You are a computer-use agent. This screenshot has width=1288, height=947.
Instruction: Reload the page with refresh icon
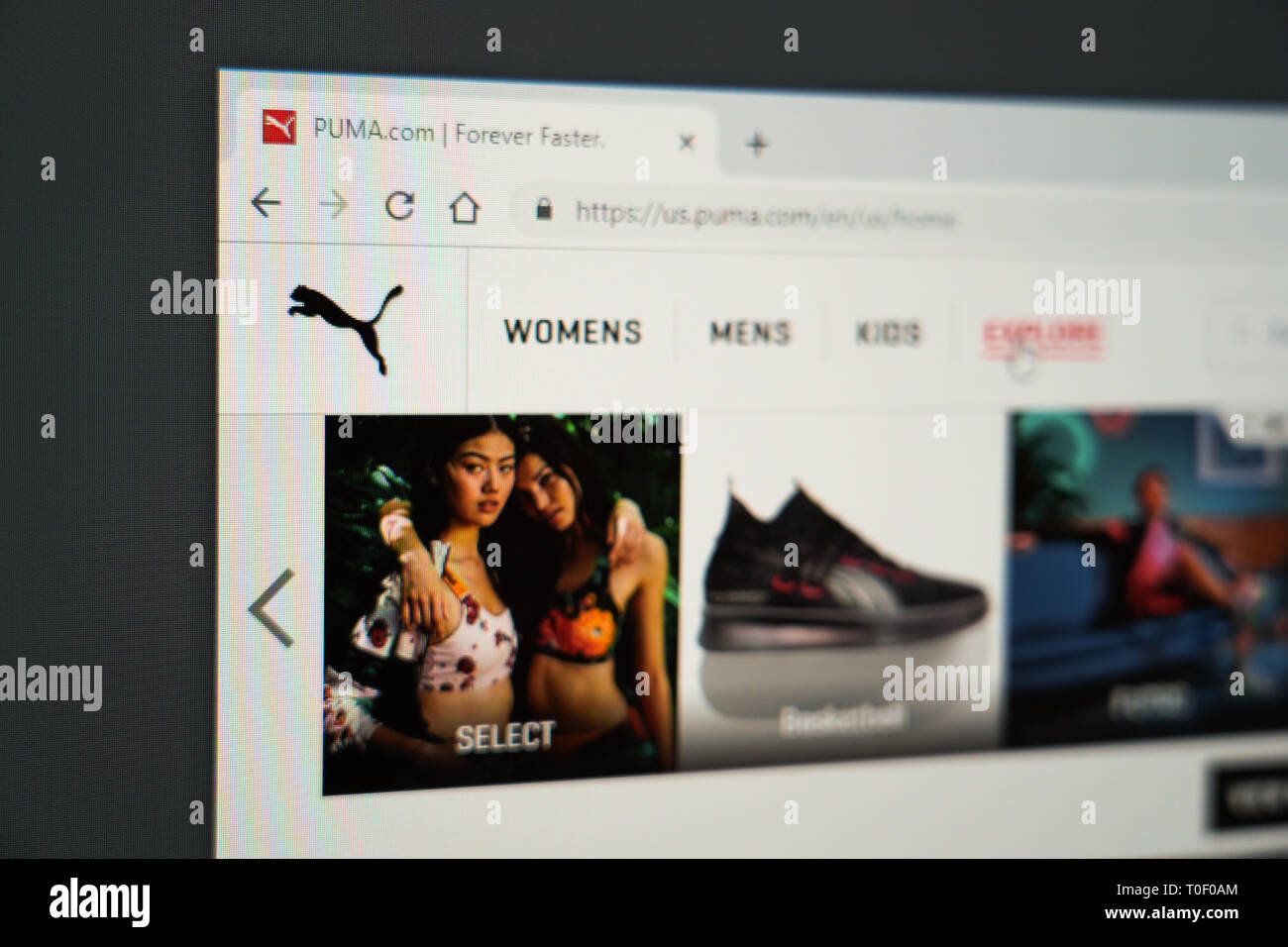399,206
